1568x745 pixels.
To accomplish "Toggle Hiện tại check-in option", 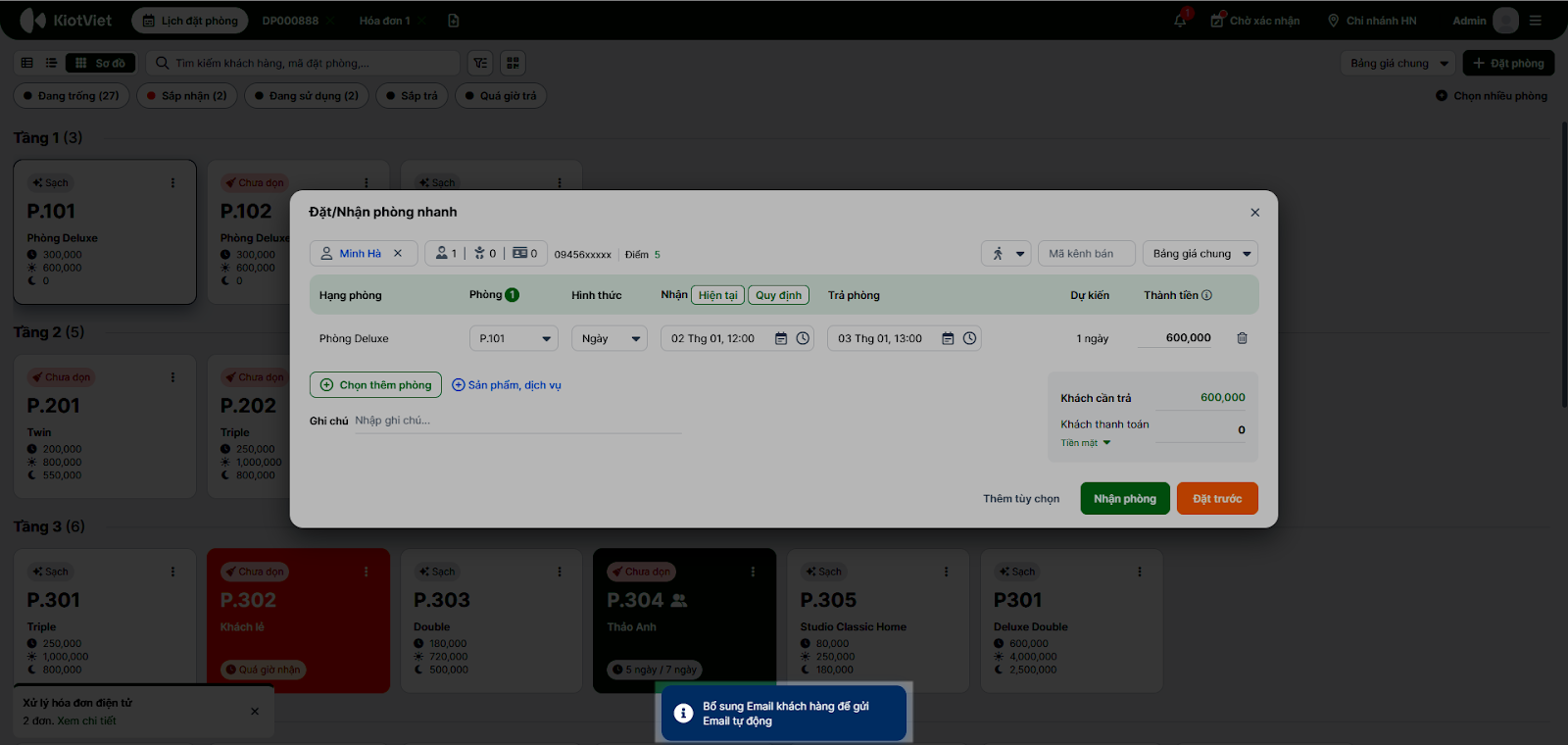I will [x=717, y=295].
